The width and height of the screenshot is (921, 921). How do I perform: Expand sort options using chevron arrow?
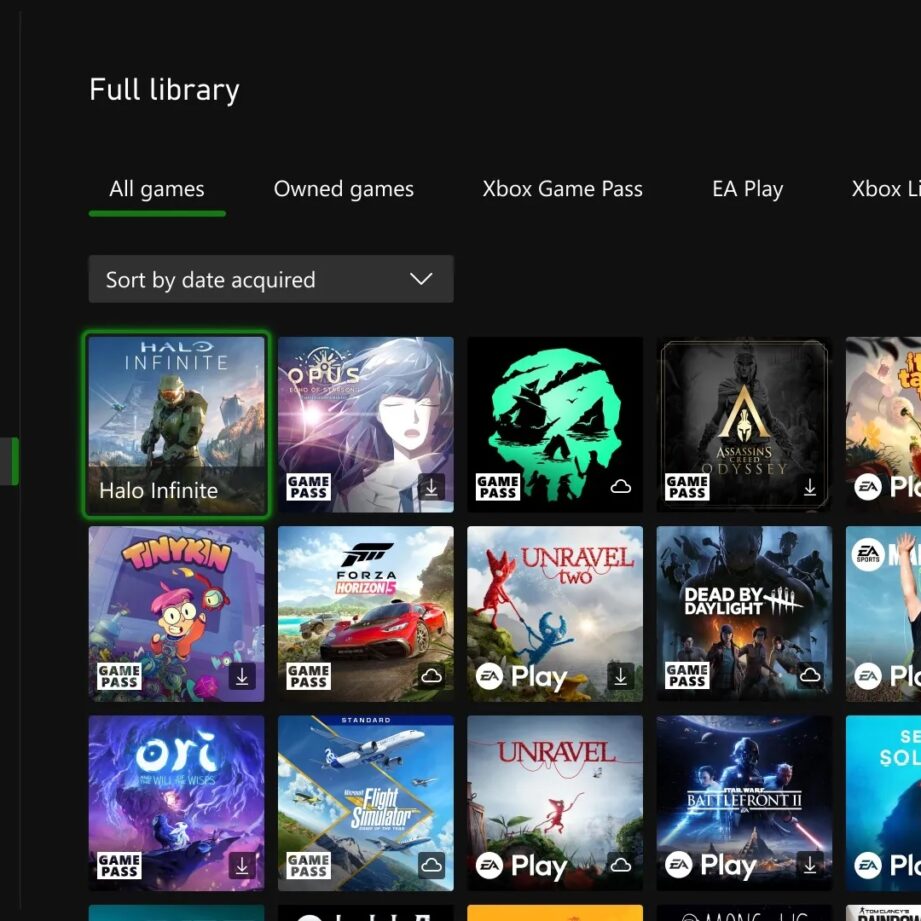click(421, 279)
